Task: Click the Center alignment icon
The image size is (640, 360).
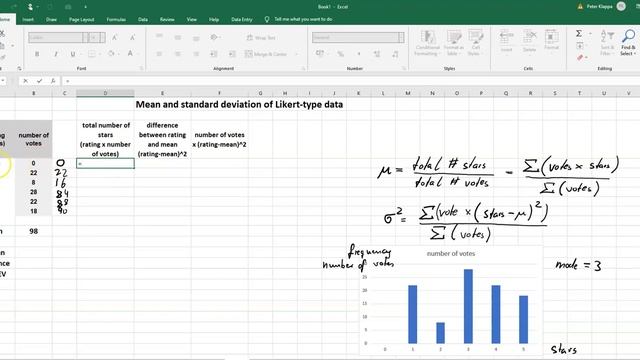Action: pyautogui.click(x=178, y=54)
